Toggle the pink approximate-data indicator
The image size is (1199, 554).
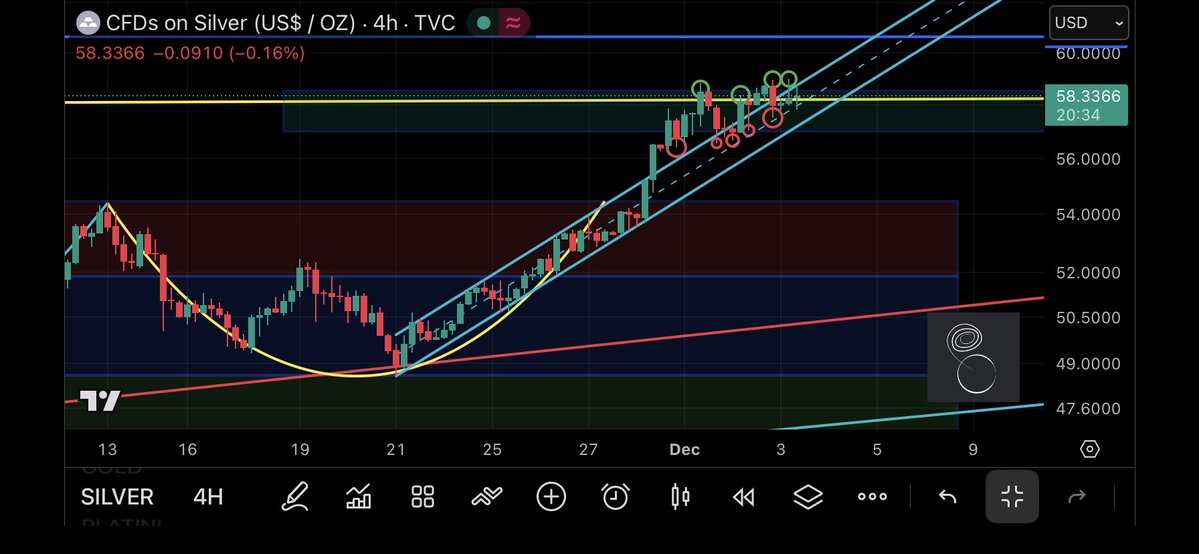(513, 23)
